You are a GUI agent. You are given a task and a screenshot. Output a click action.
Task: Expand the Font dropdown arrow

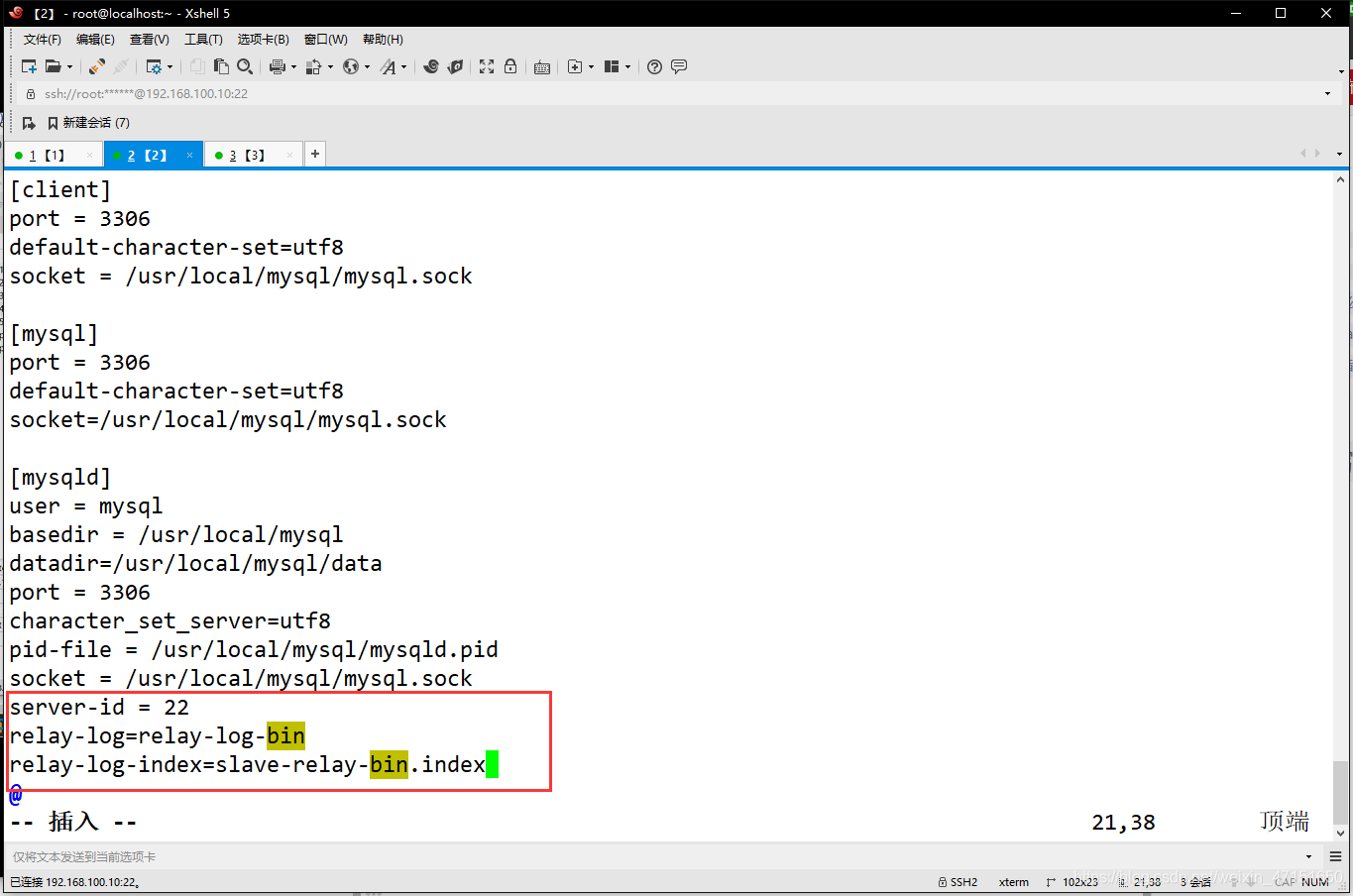click(x=403, y=67)
